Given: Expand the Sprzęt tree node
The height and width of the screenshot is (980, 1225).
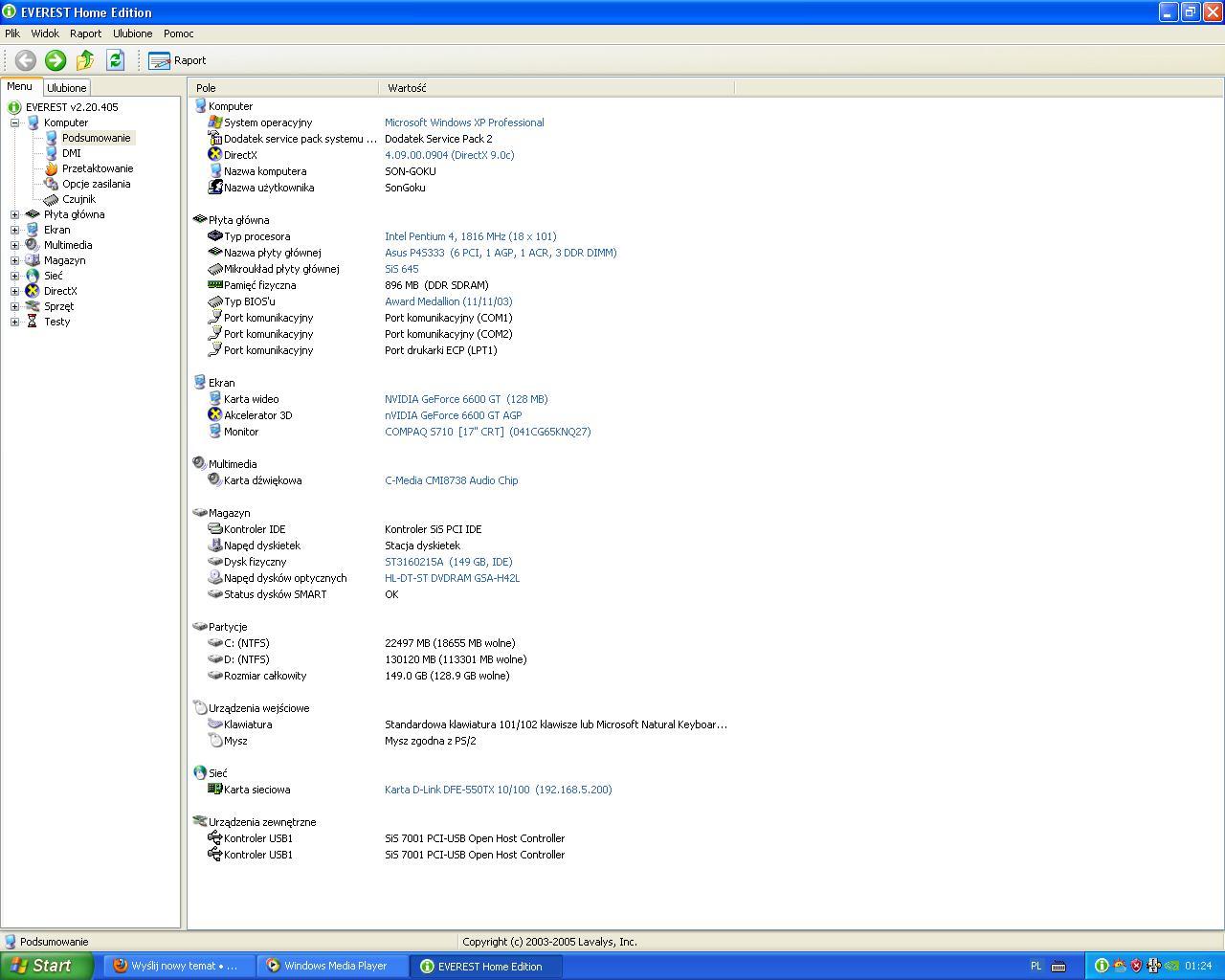Looking at the screenshot, I should tap(15, 306).
